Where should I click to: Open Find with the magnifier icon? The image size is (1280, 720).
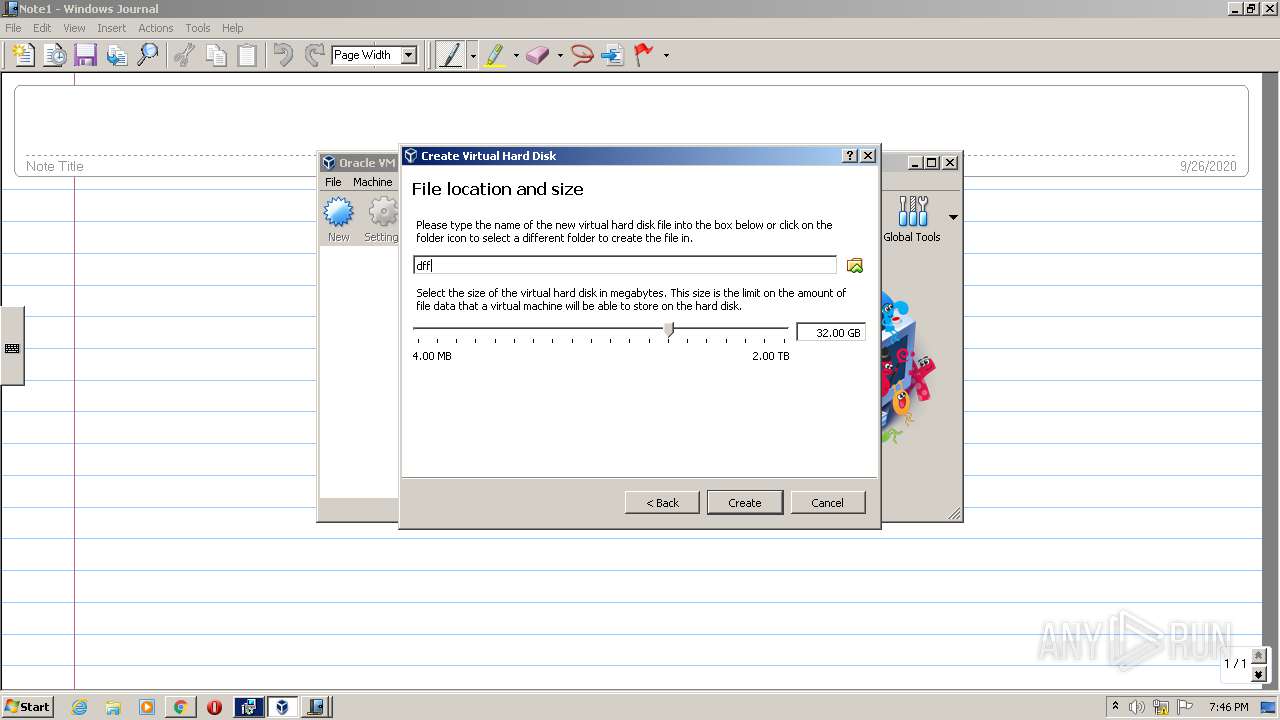coord(148,55)
